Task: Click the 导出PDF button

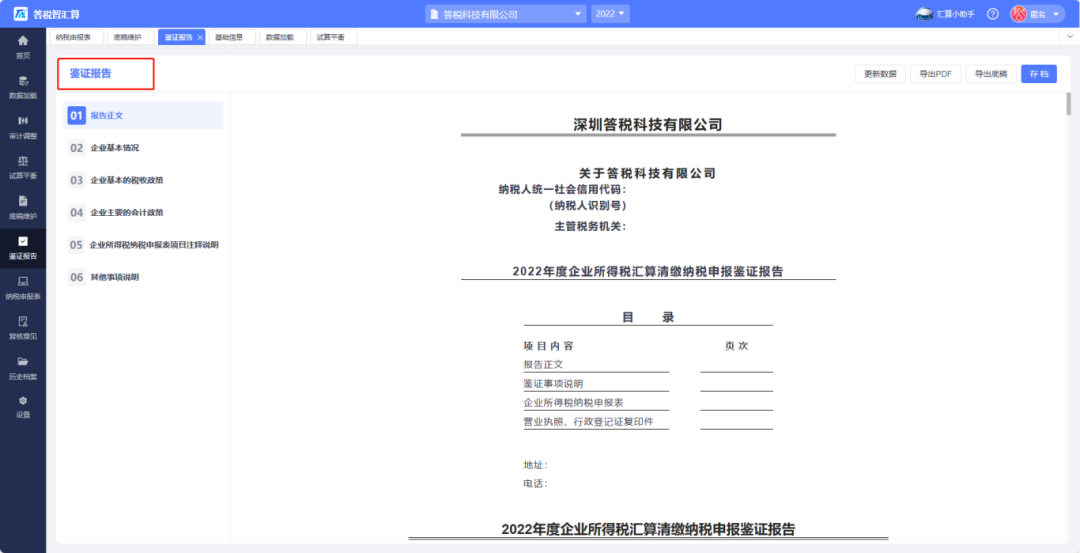Action: coord(935,74)
